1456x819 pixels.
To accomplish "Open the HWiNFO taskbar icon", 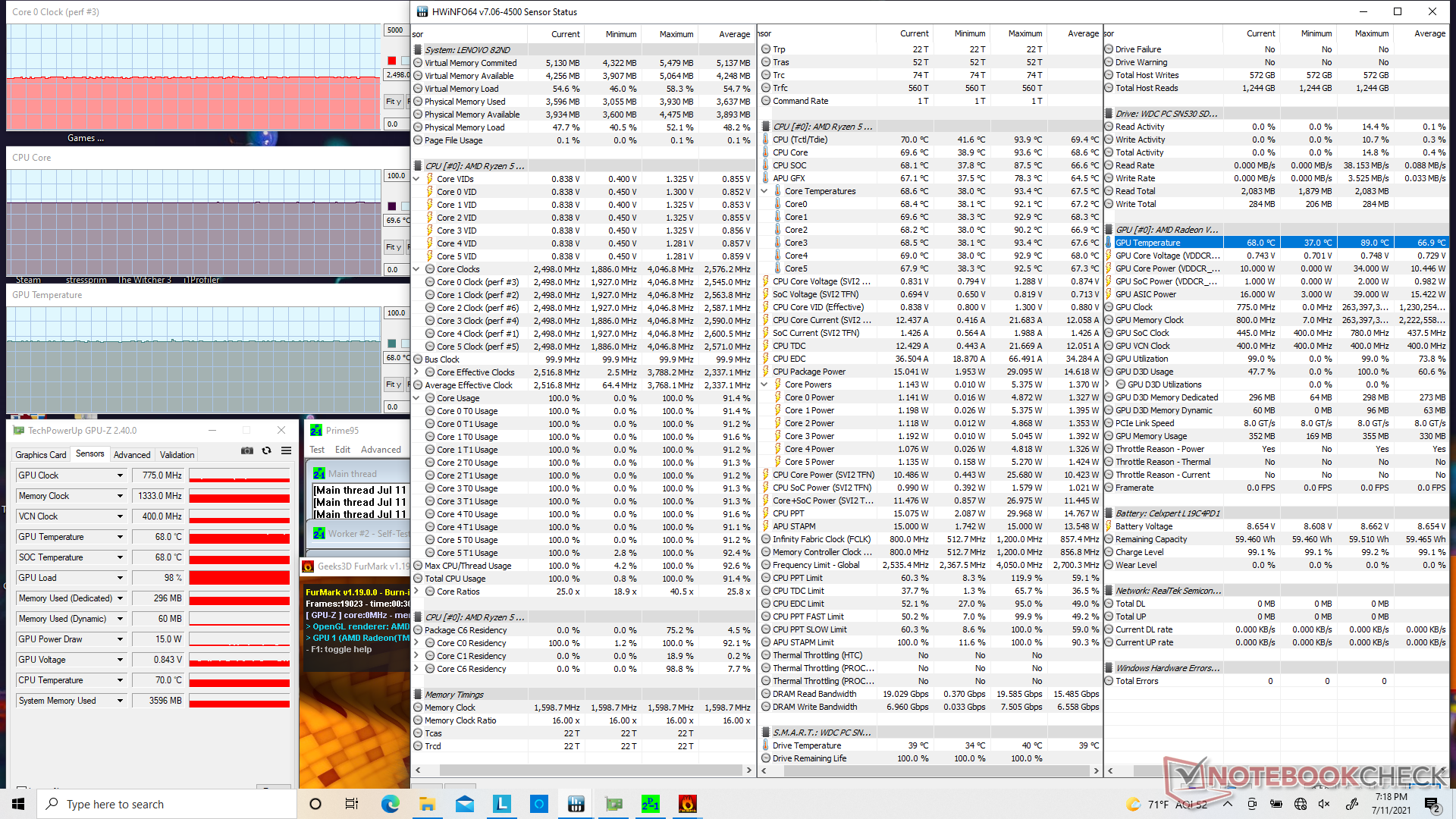I will click(576, 804).
